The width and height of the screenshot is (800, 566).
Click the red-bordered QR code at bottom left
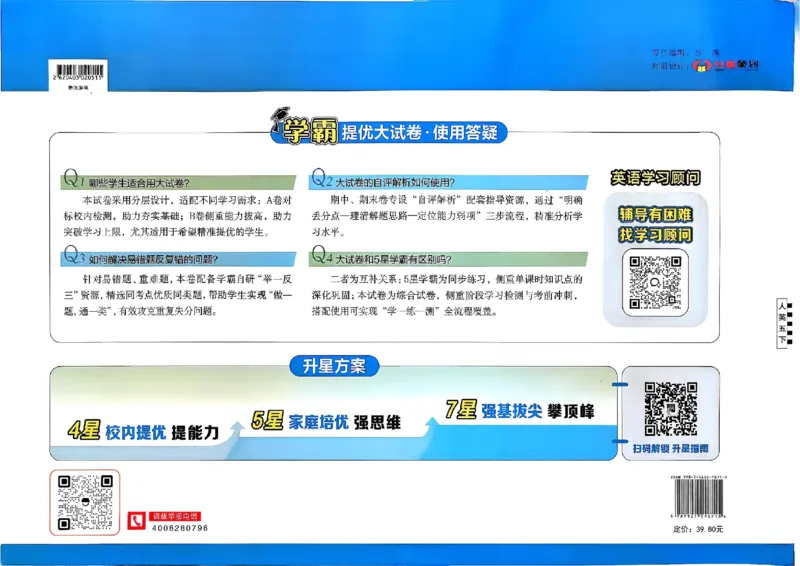coord(85,503)
